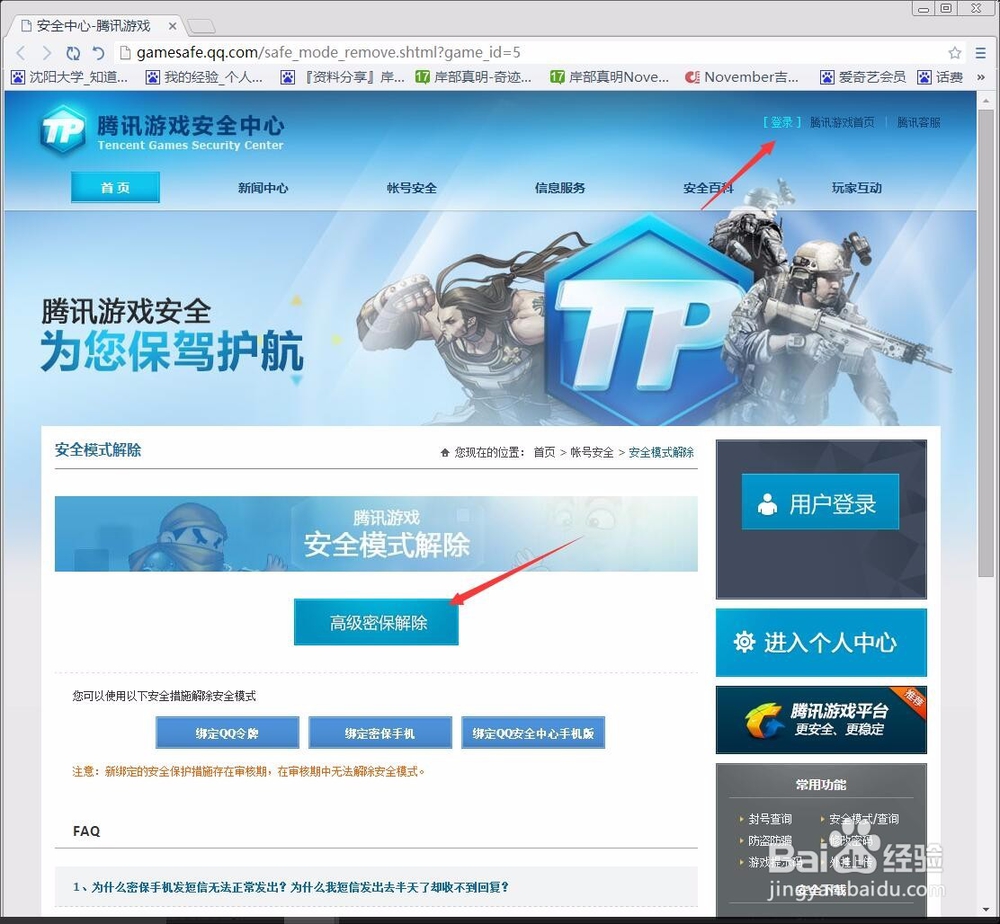
Task: Open 封号查询 under 常用功能
Action: [770, 819]
